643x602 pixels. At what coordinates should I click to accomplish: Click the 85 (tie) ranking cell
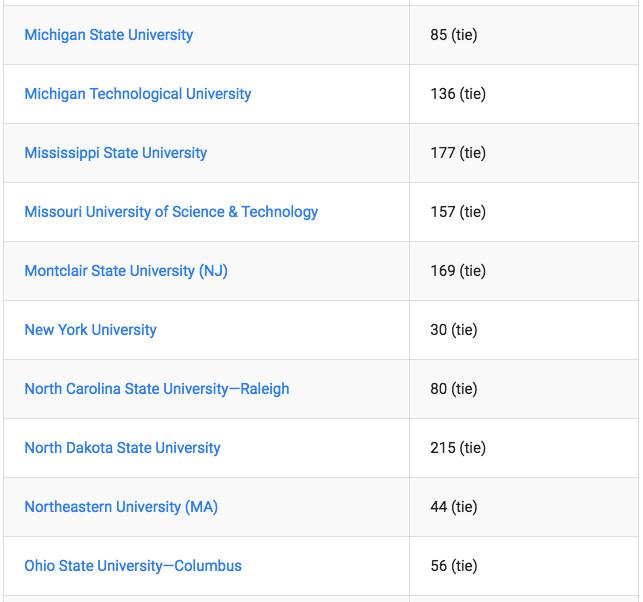(x=453, y=35)
